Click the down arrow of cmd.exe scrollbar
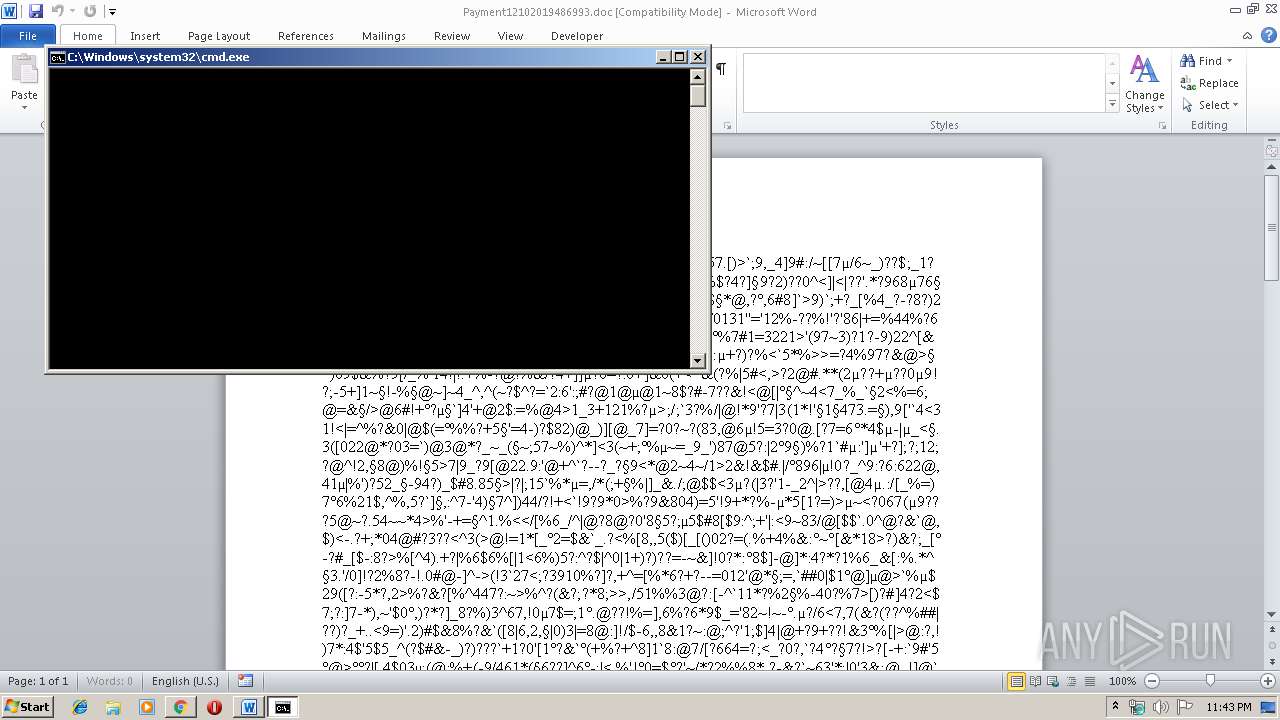 [x=698, y=361]
